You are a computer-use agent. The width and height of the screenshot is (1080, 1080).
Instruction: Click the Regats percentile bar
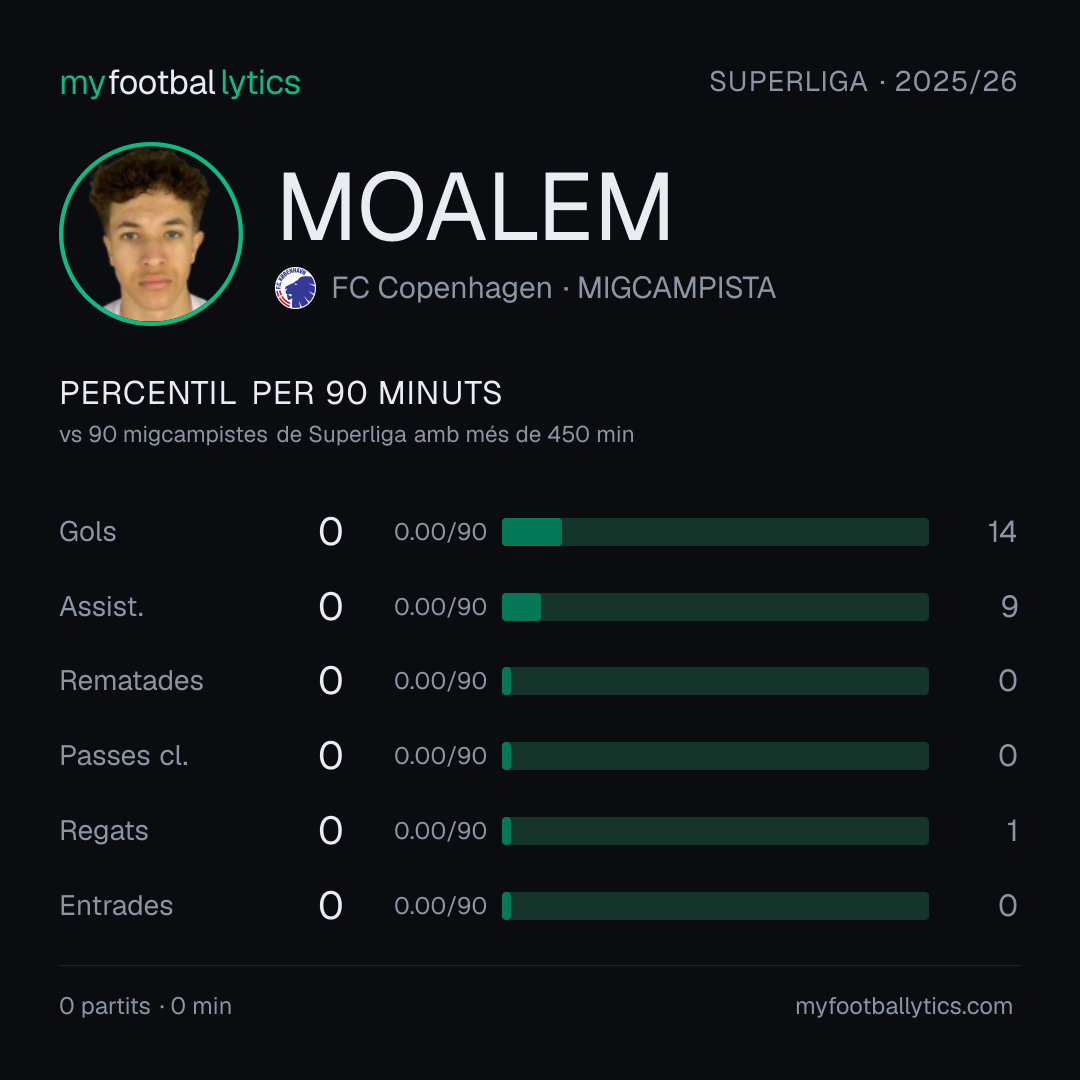pyautogui.click(x=715, y=831)
